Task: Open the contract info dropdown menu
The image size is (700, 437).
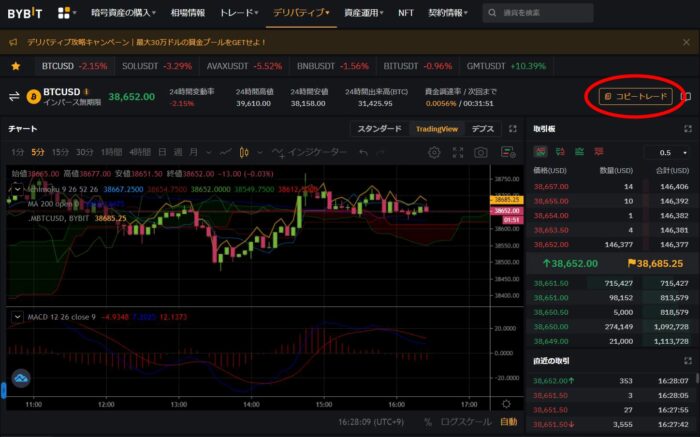Action: pyautogui.click(x=447, y=13)
